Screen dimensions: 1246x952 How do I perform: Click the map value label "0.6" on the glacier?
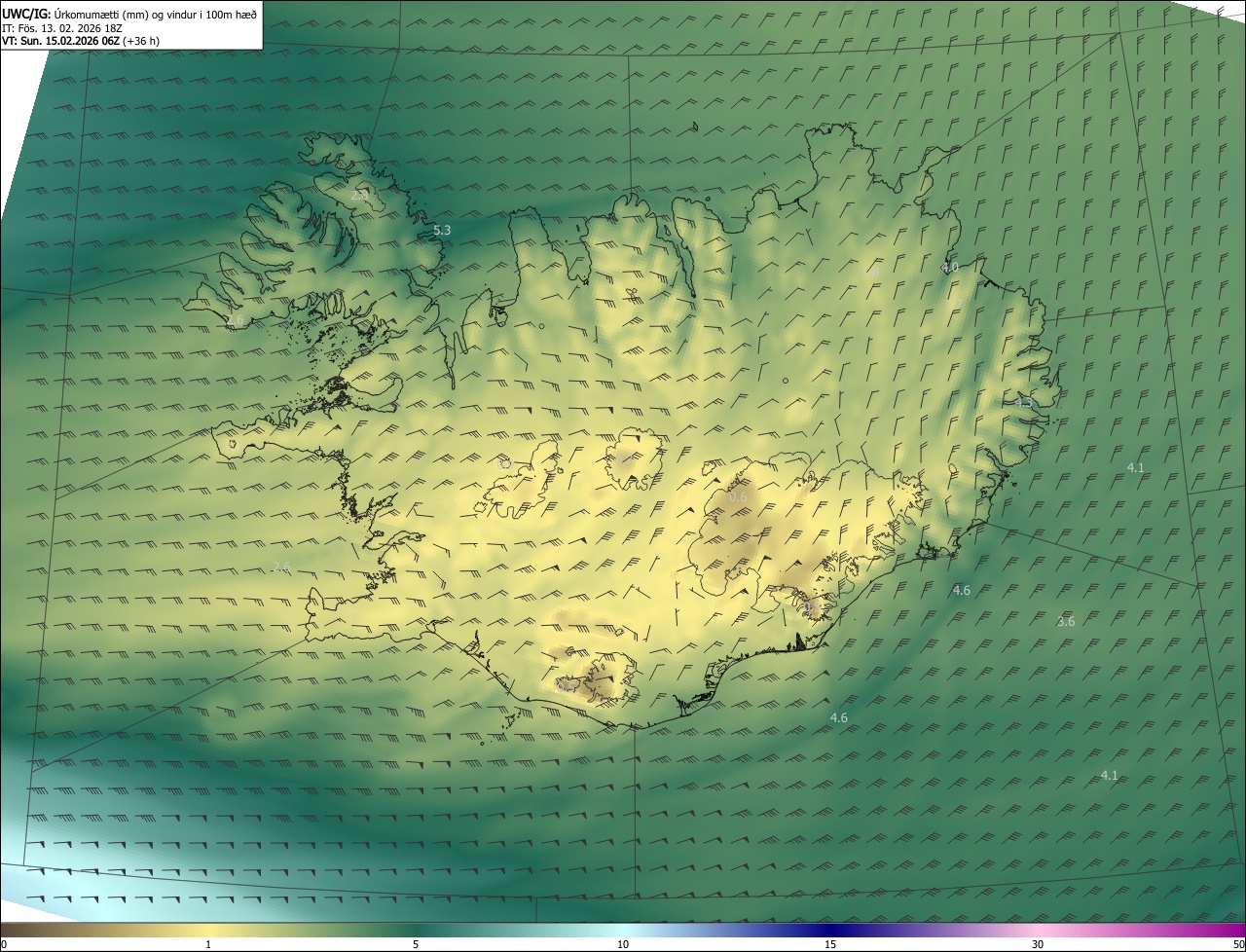739,497
